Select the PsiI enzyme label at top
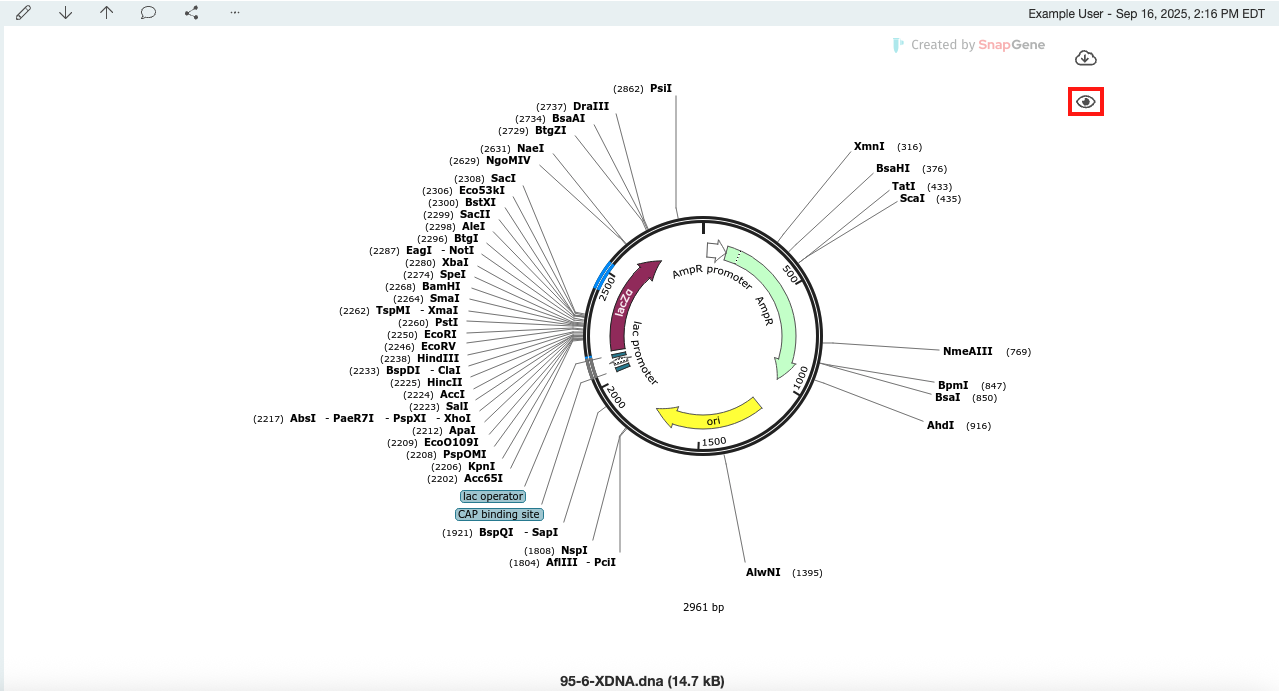The image size is (1279, 691). point(661,88)
